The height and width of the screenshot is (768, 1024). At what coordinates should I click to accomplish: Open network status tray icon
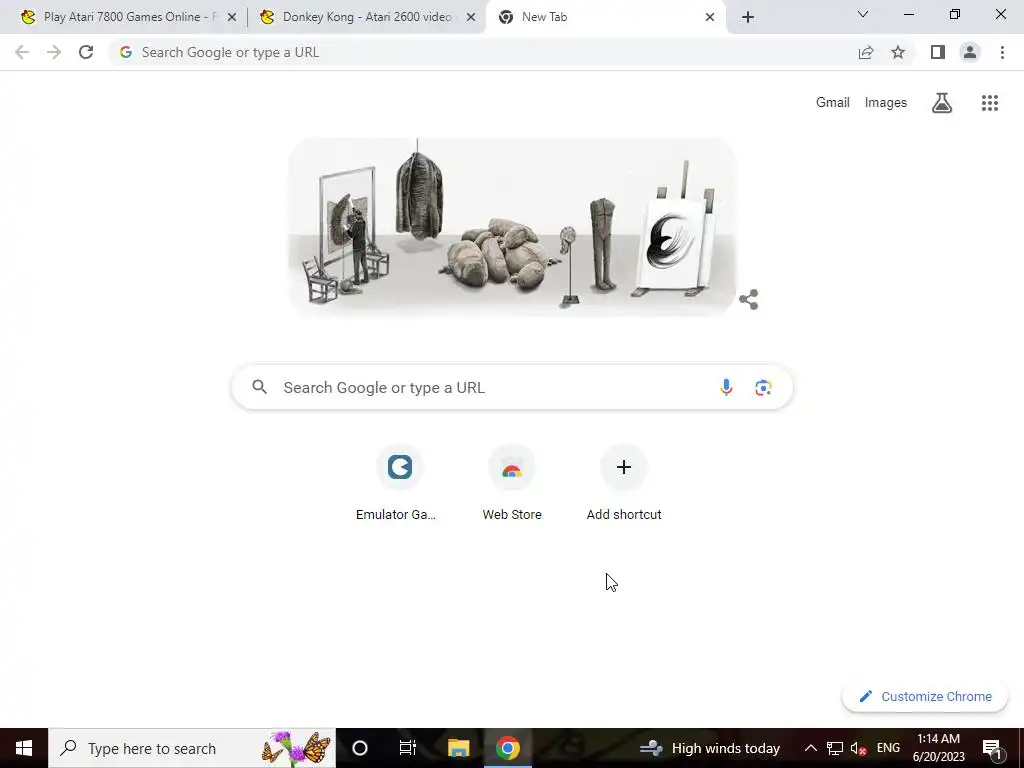pyautogui.click(x=835, y=748)
